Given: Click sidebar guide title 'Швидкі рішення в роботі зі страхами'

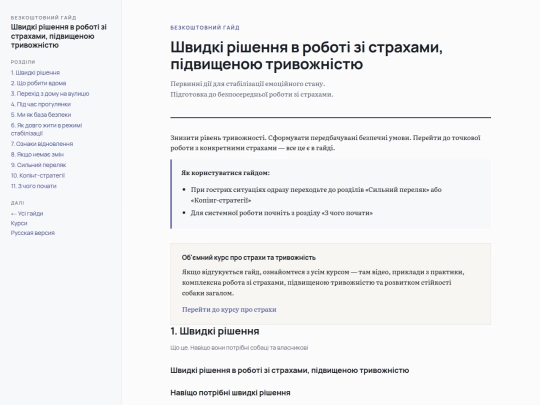Looking at the screenshot, I should 59,36.
